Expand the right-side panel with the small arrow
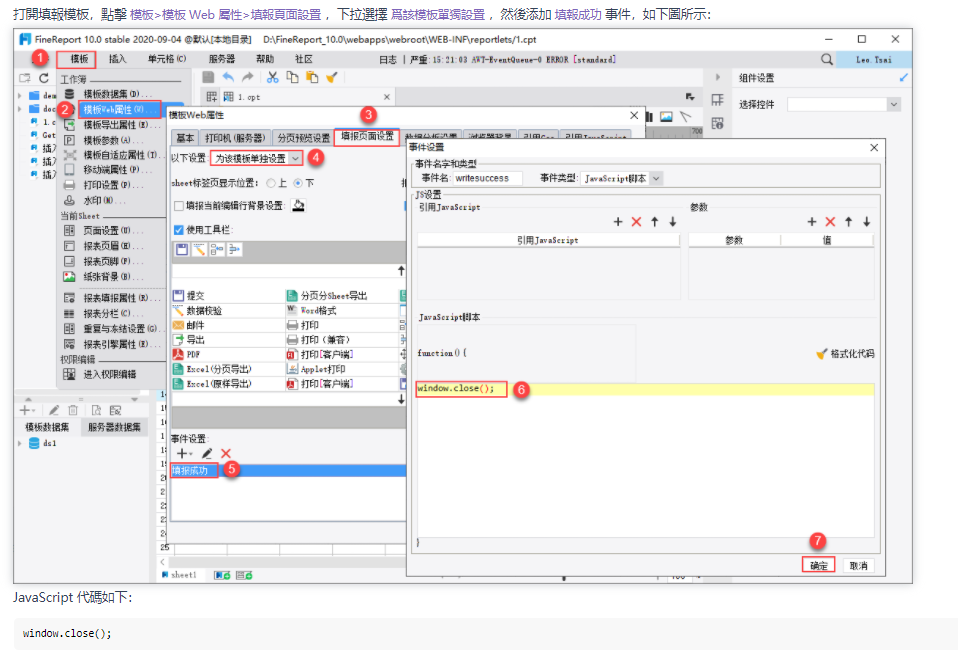Image resolution: width=958 pixels, height=654 pixels. (x=717, y=78)
